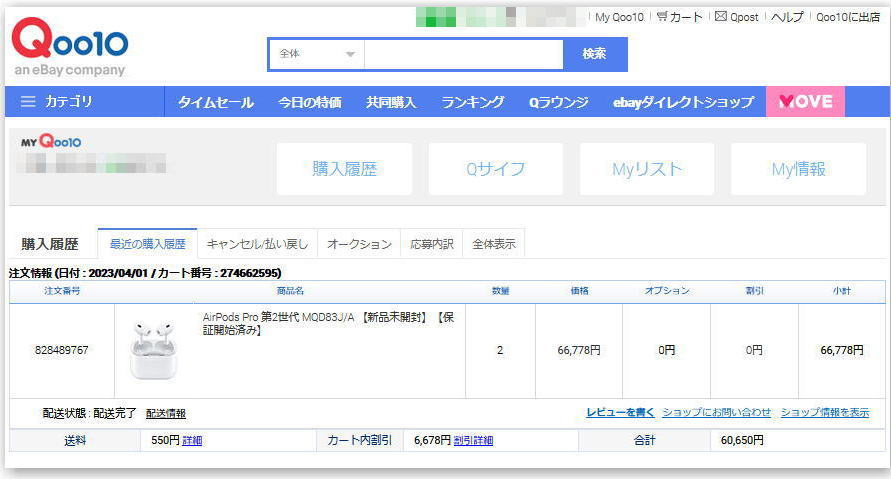The image size is (891, 479).
Task: Open the カート cart icon link
Action: 680,17
